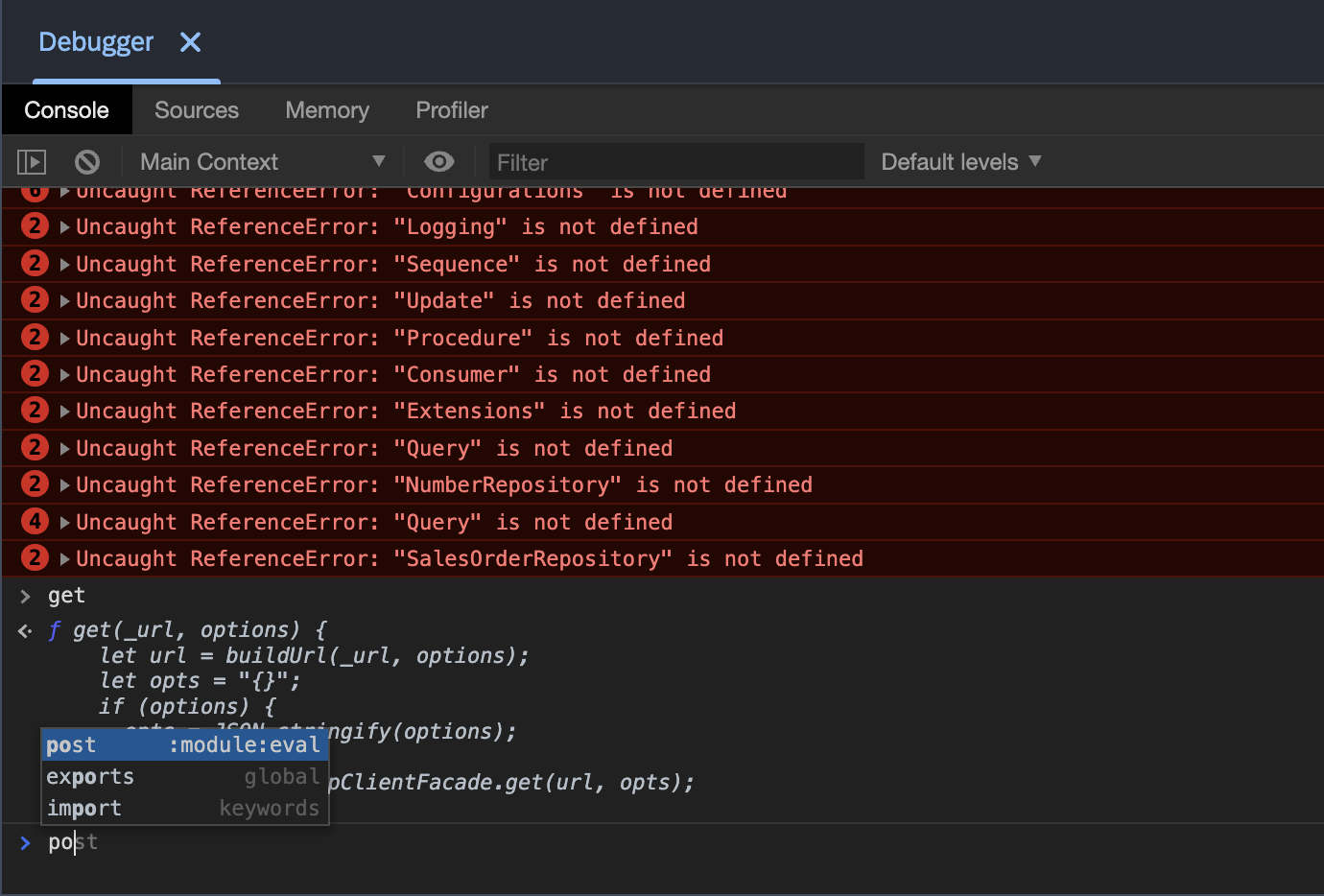Select the "Sequence" is not defined message
This screenshot has height=896, width=1324.
pos(393,265)
